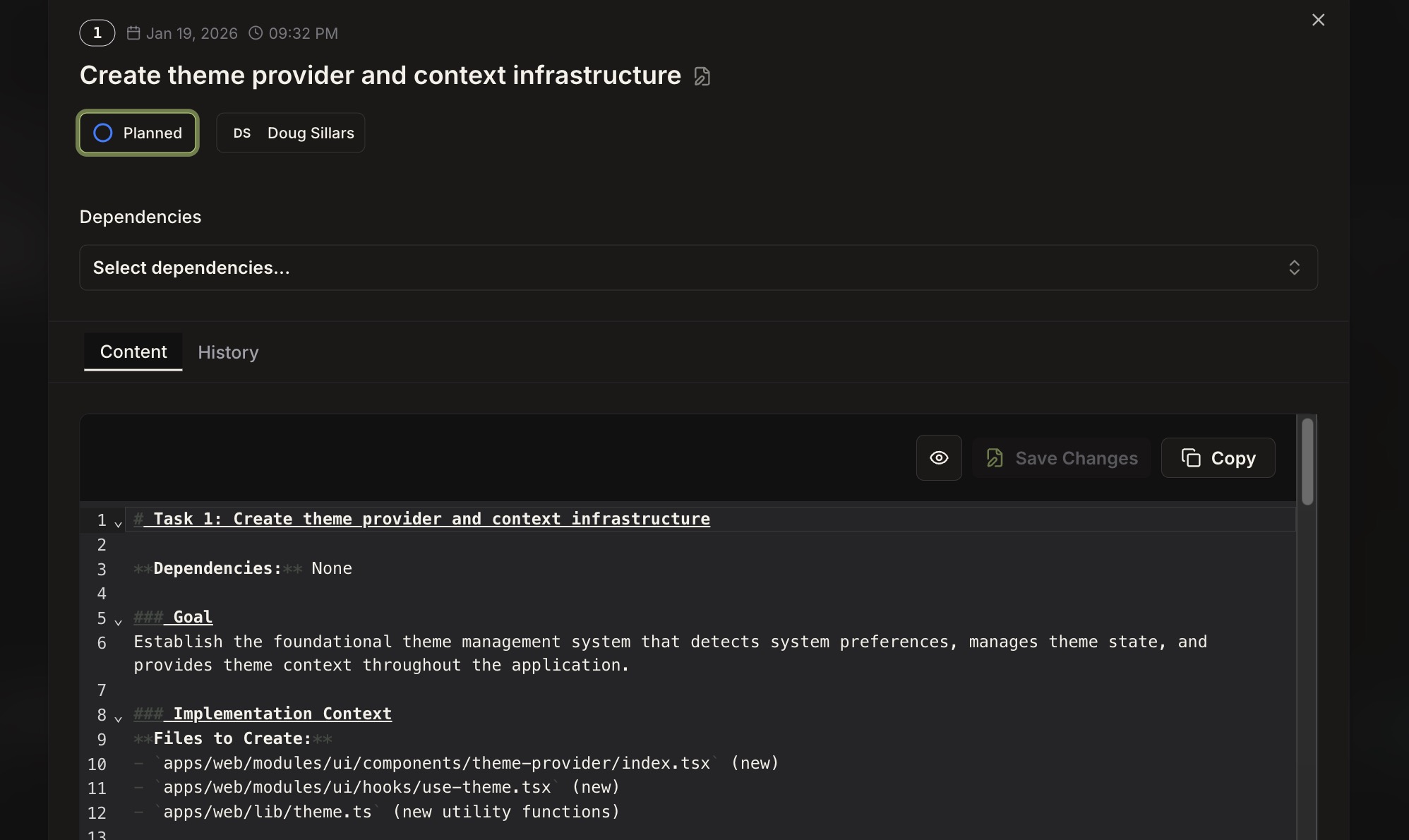Collapse the Implementation Context section on line 8
This screenshot has width=1409, height=840.
tap(118, 717)
